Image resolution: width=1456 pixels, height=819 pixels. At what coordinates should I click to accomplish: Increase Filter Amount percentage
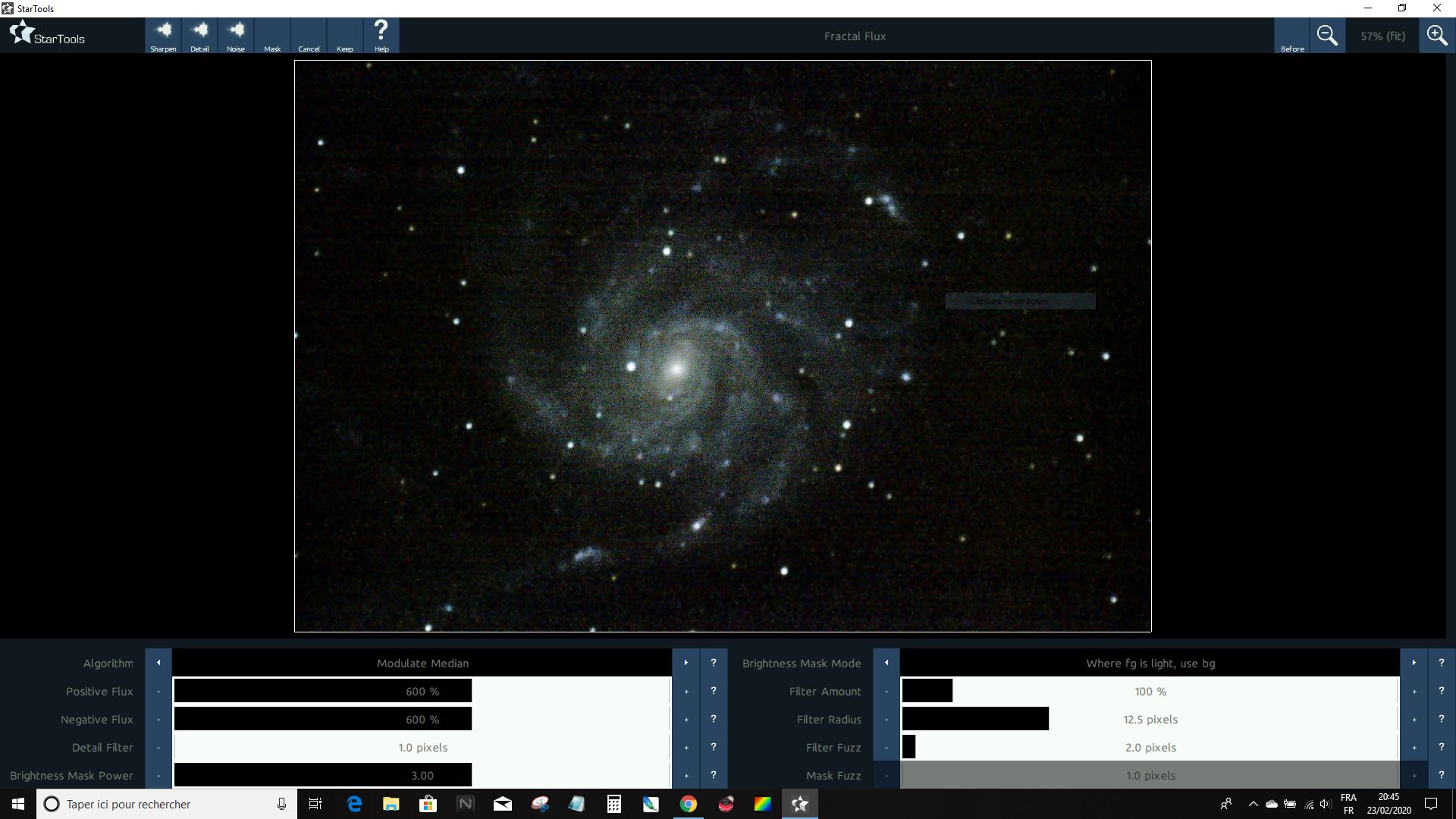(1414, 691)
